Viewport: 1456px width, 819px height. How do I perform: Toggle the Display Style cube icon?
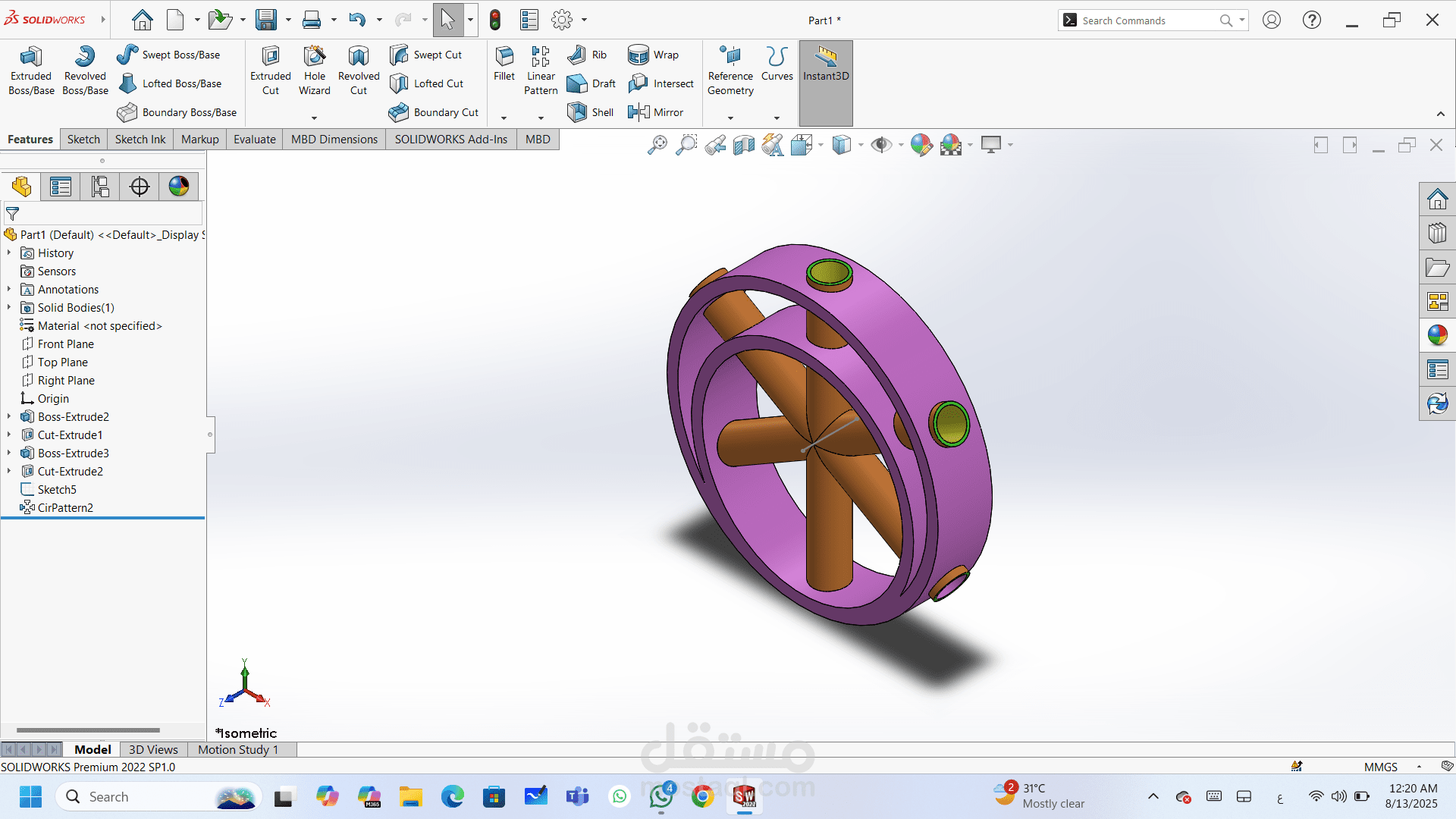click(843, 144)
